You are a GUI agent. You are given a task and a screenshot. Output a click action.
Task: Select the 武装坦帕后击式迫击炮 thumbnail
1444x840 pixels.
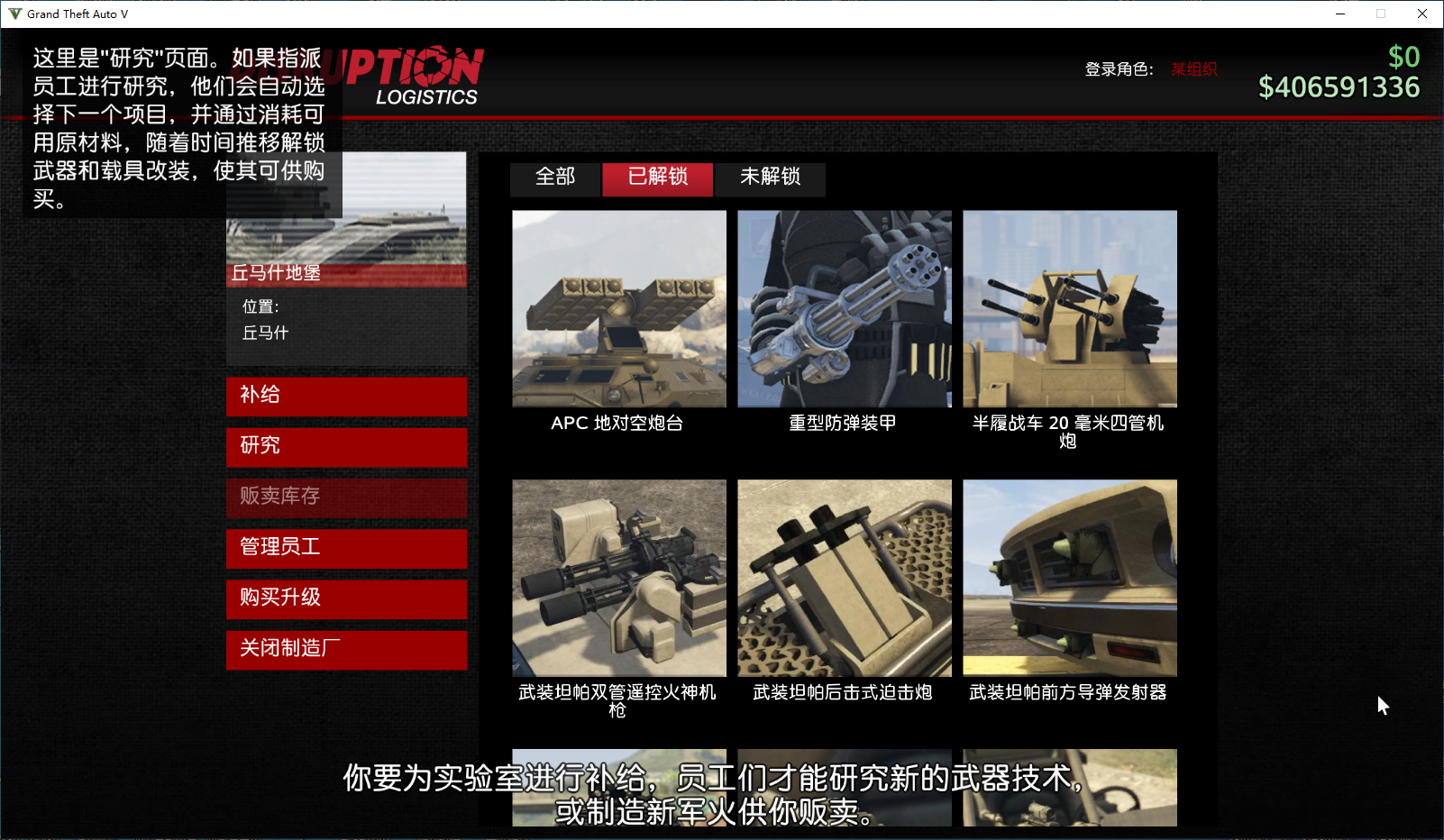click(x=845, y=578)
